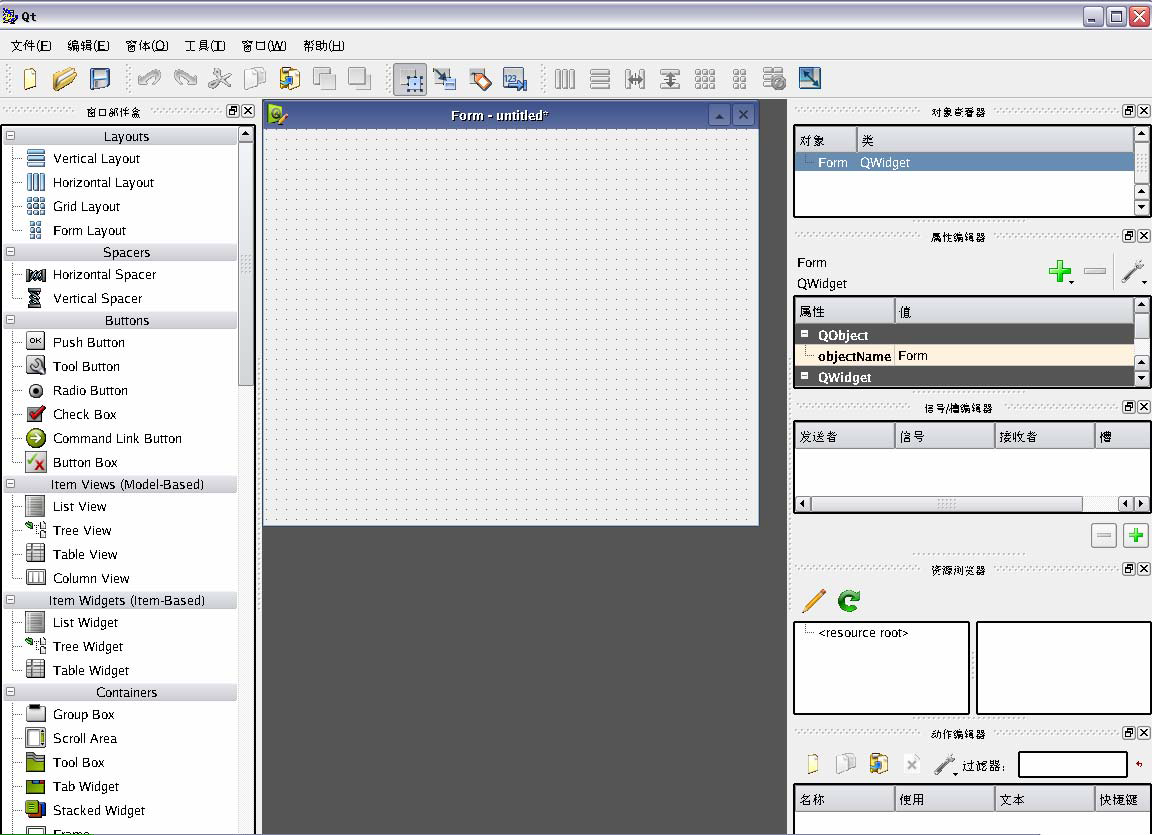Screen dimensions: 1152x835
Task: Click the Adjust Size toolbar icon
Action: point(809,79)
